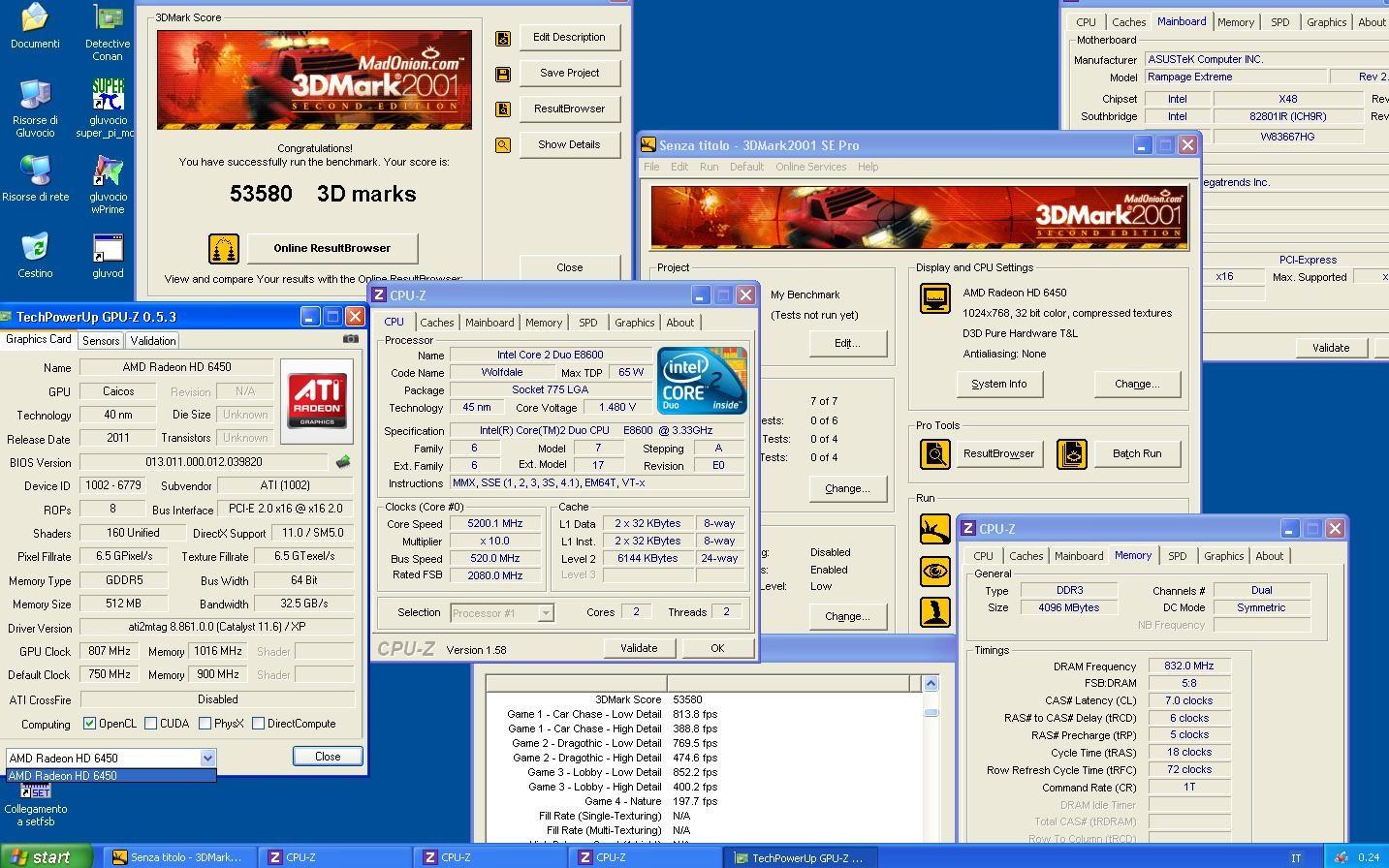The height and width of the screenshot is (868, 1389).
Task: Click scroll-up arrow in results list
Action: (931, 684)
